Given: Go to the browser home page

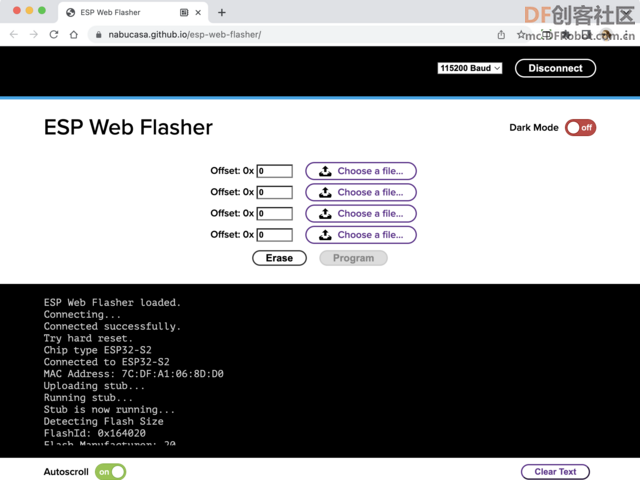Looking at the screenshot, I should coord(73,35).
